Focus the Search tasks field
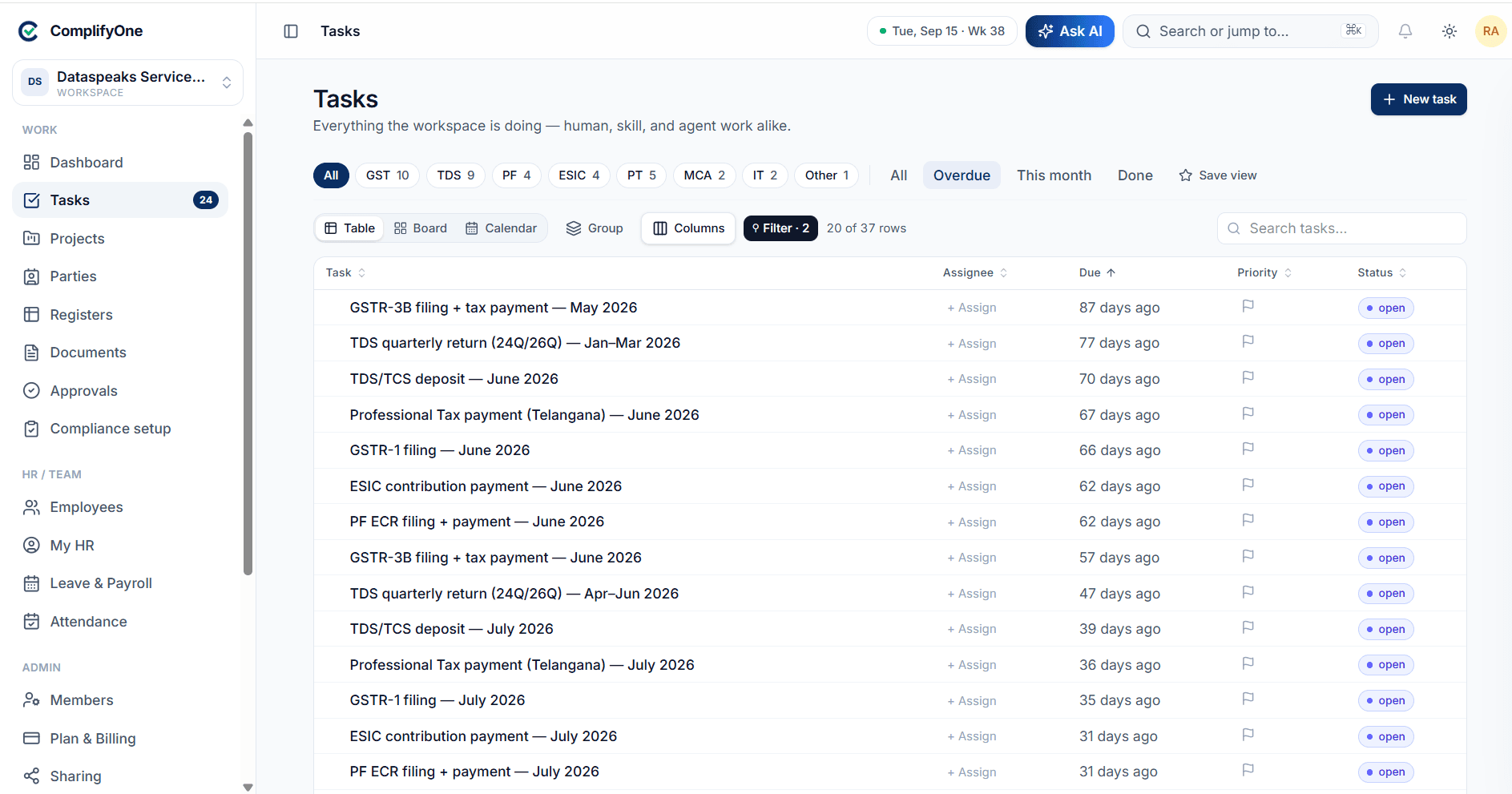Viewport: 1512px width, 794px height. tap(1342, 228)
